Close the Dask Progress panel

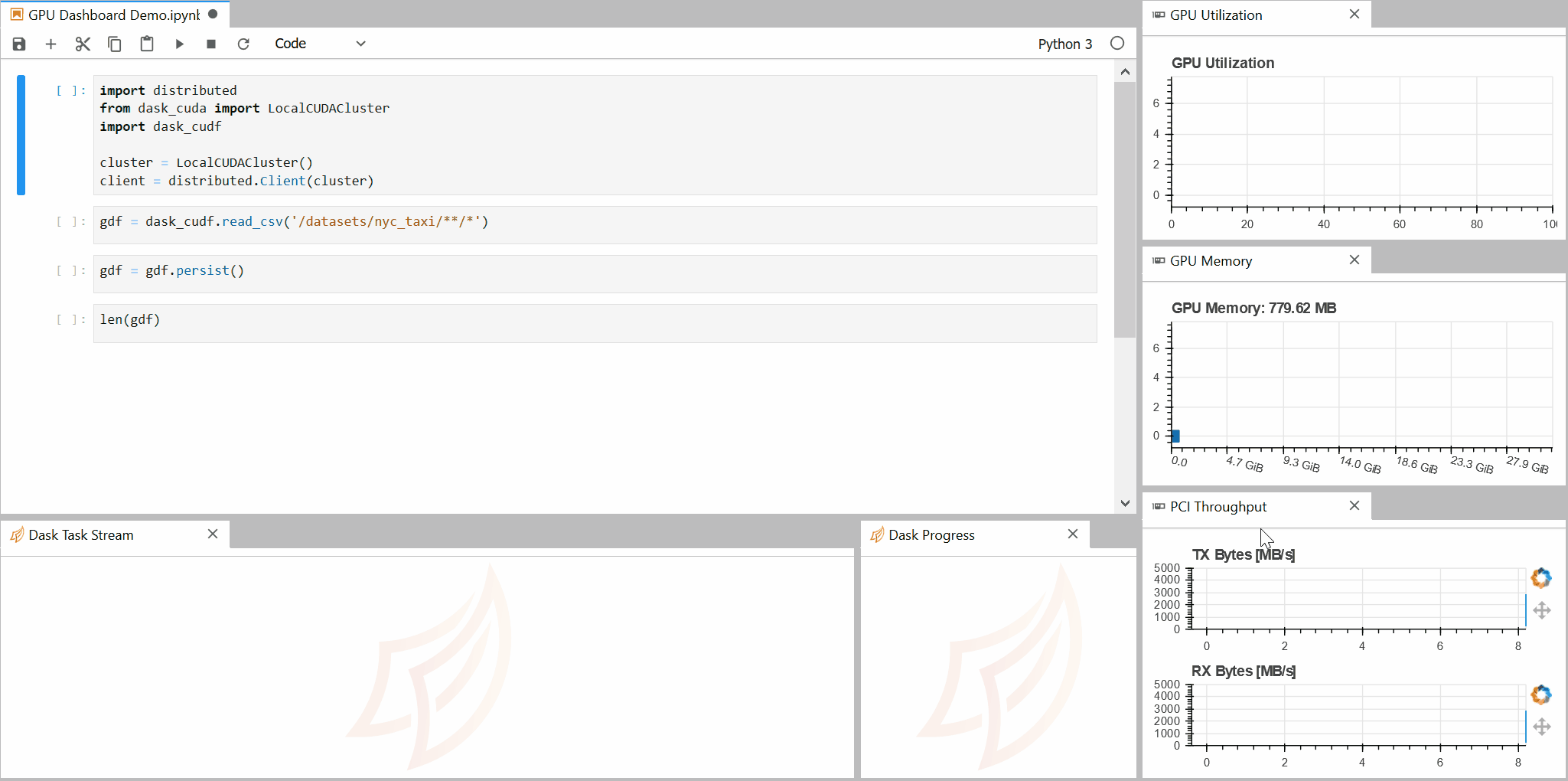point(1073,534)
